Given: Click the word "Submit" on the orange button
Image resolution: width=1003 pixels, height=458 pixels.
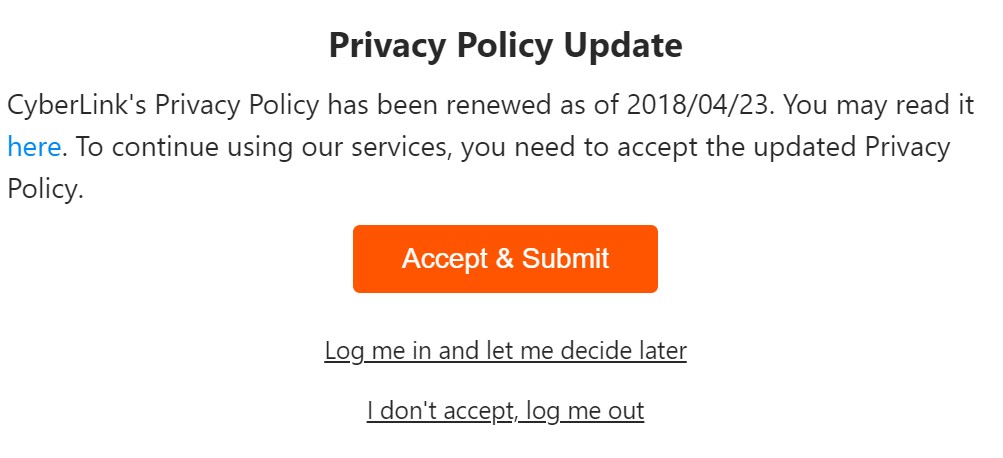Looking at the screenshot, I should coord(565,259).
